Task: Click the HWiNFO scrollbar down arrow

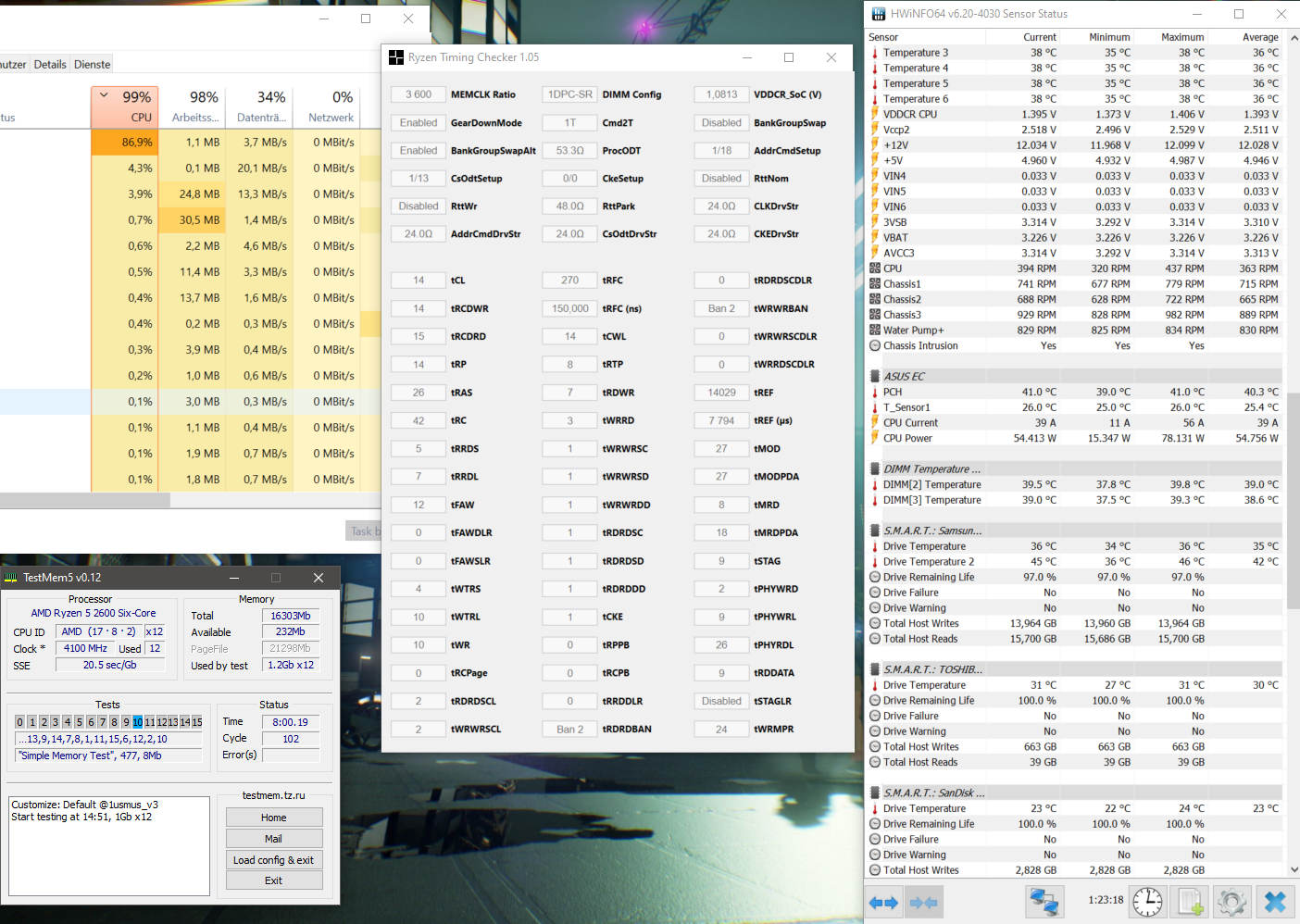Action: [1294, 870]
